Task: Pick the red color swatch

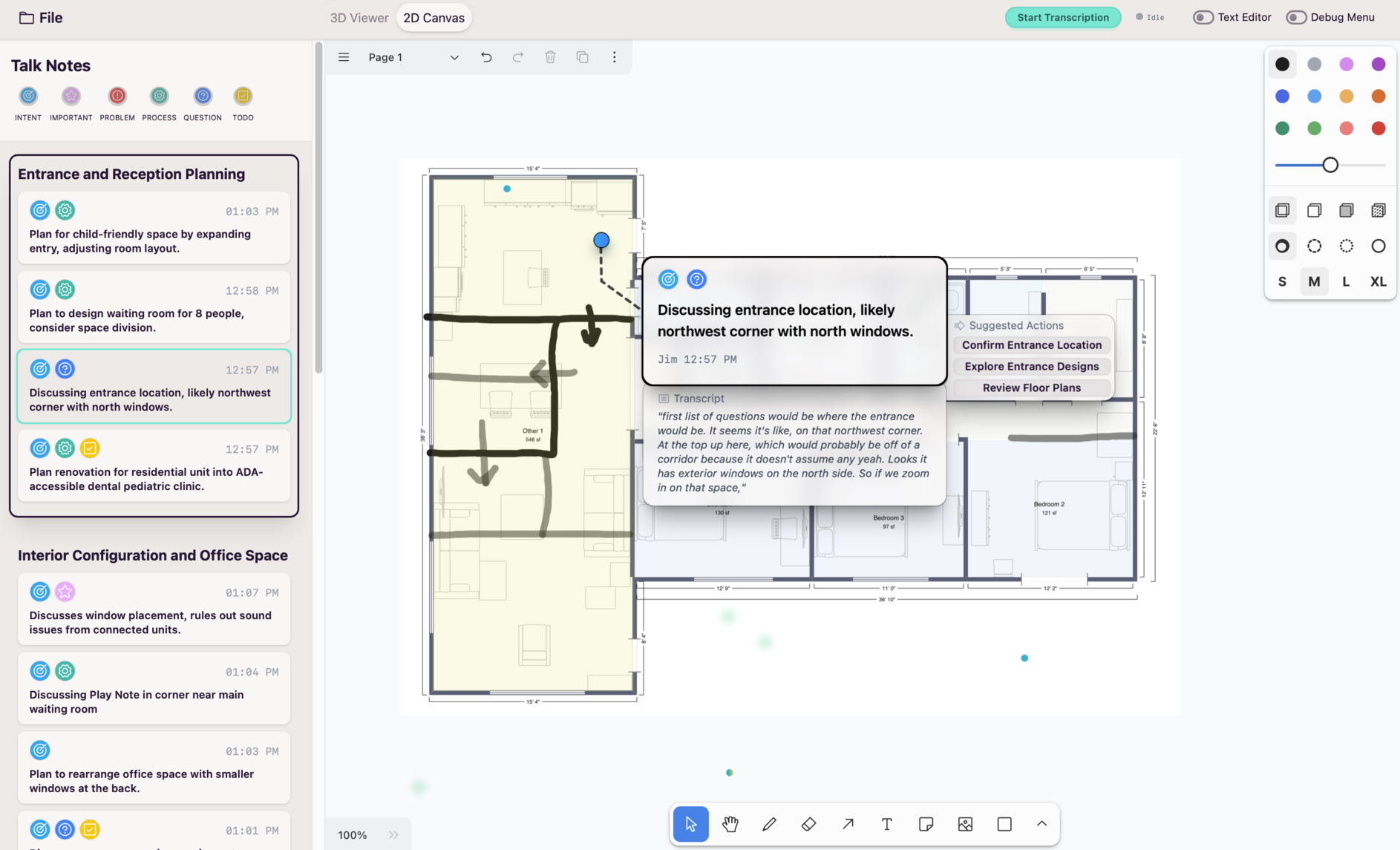Action: pos(1378,128)
